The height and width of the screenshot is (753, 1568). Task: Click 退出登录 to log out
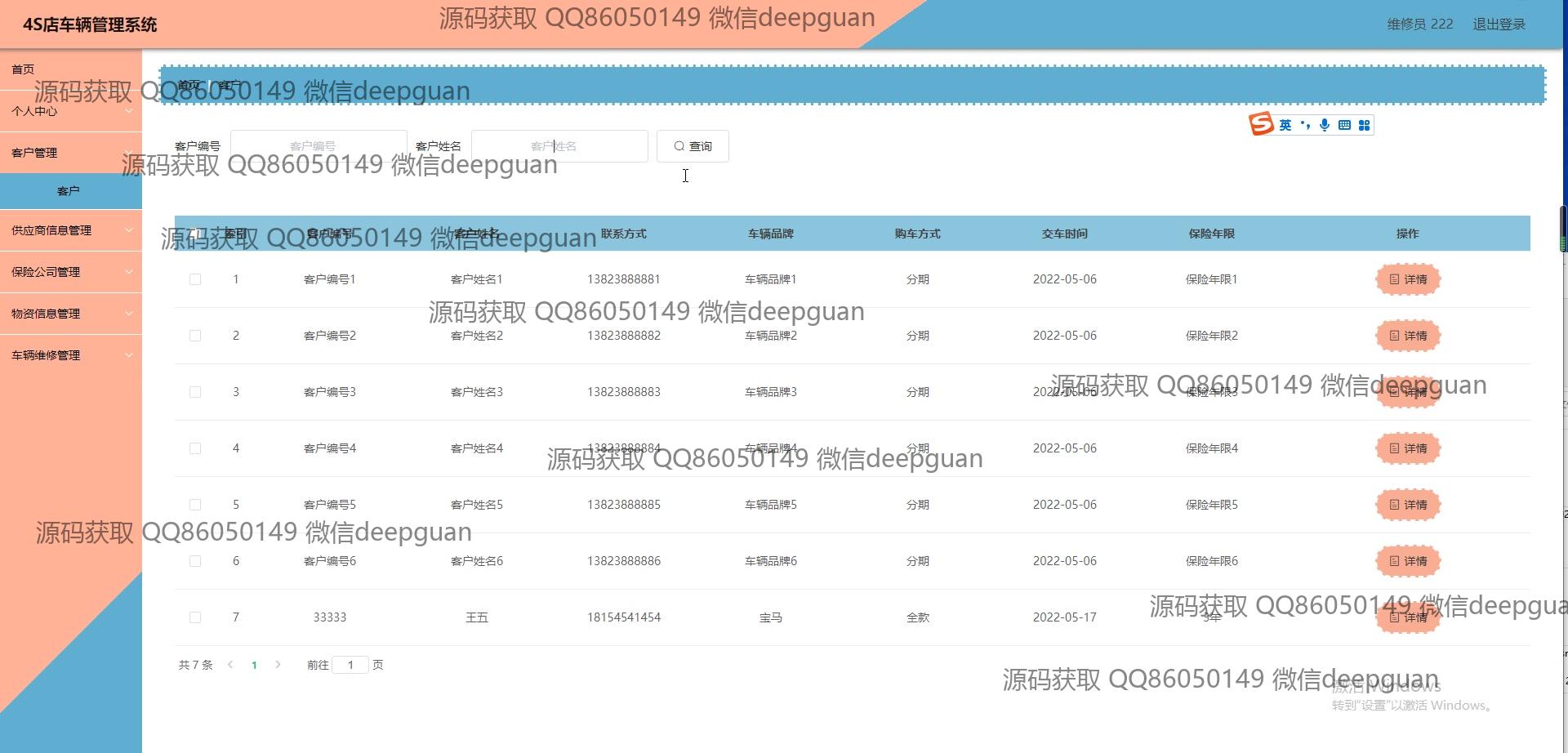tap(1499, 25)
